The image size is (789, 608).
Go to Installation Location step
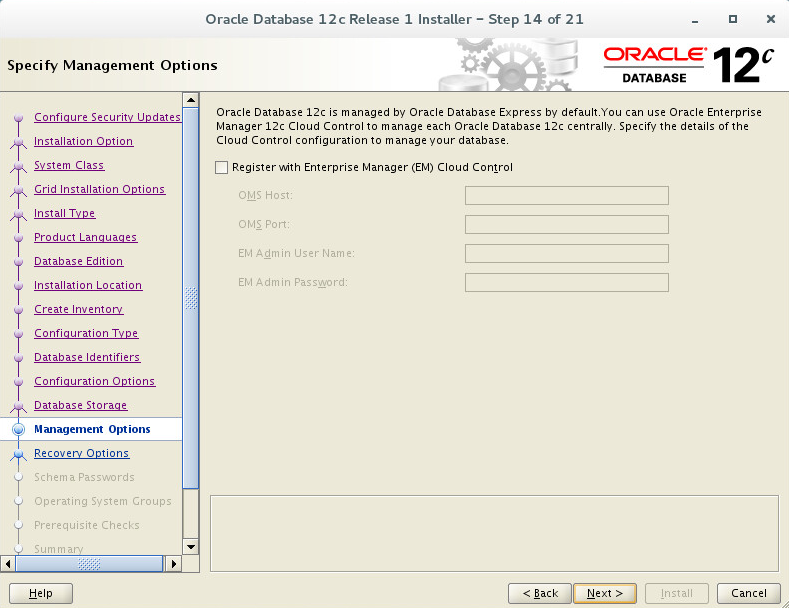tap(88, 285)
